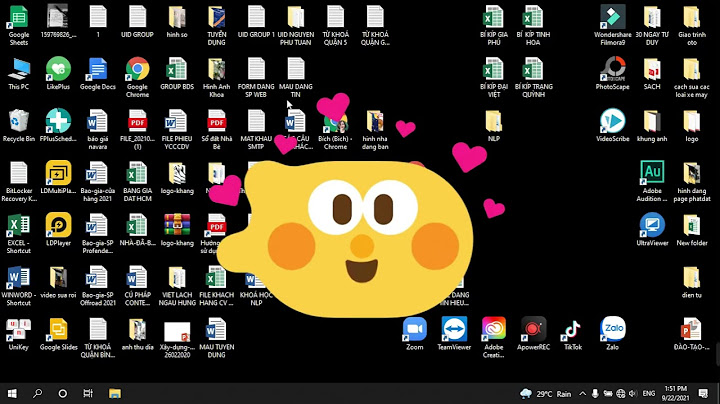Open taskbar Search
This screenshot has height=404, width=720.
(38, 393)
